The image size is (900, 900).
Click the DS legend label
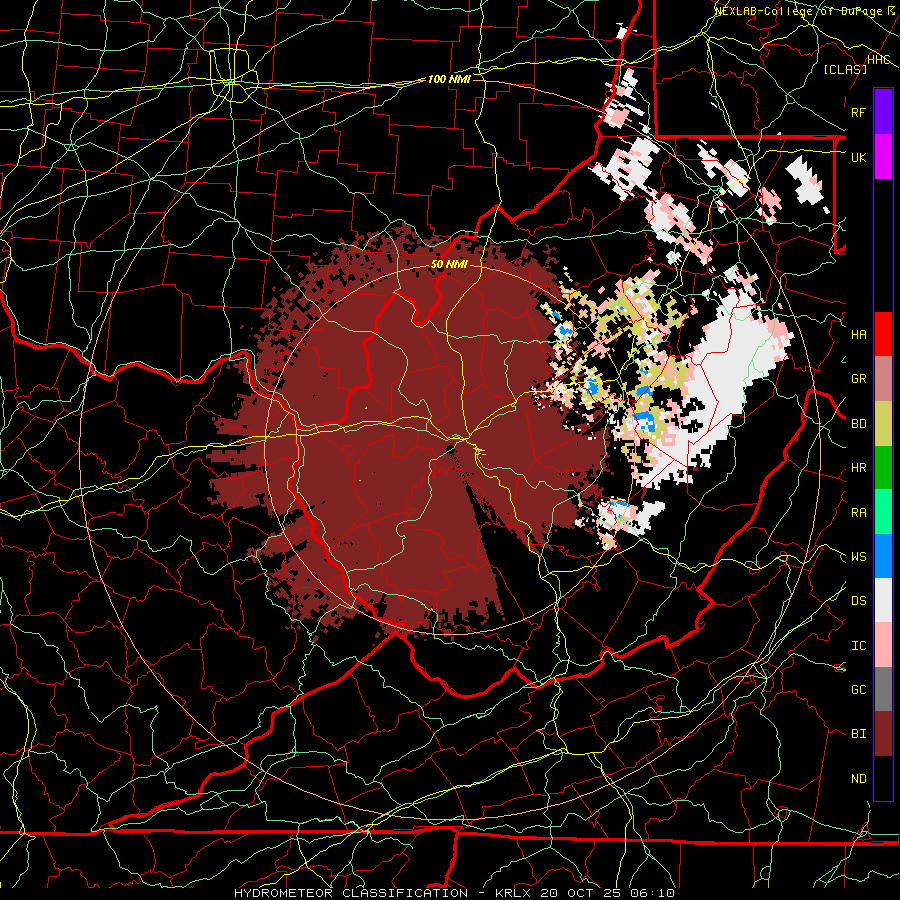pyautogui.click(x=858, y=601)
